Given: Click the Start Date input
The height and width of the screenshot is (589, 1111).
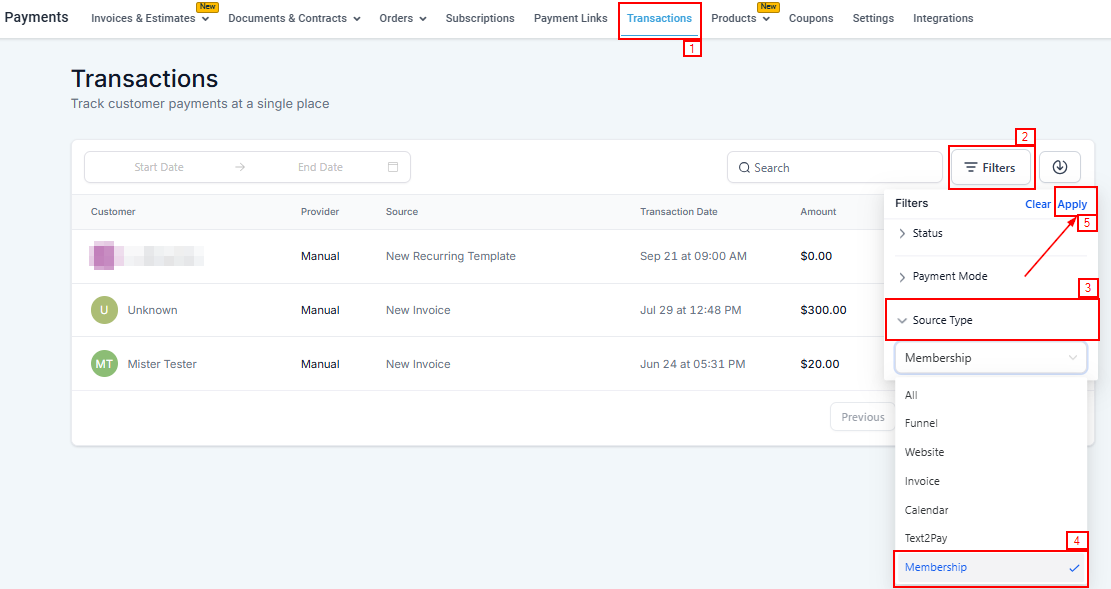Looking at the screenshot, I should point(159,167).
